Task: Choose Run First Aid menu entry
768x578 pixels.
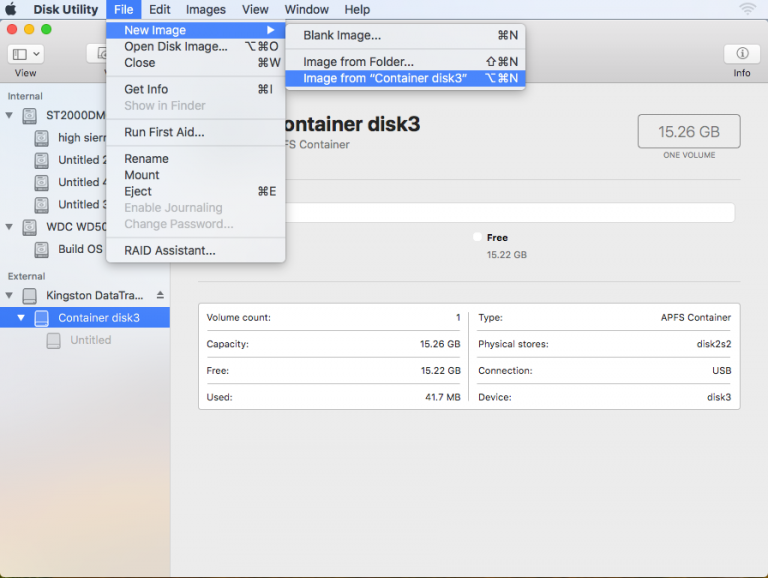Action: click(164, 132)
